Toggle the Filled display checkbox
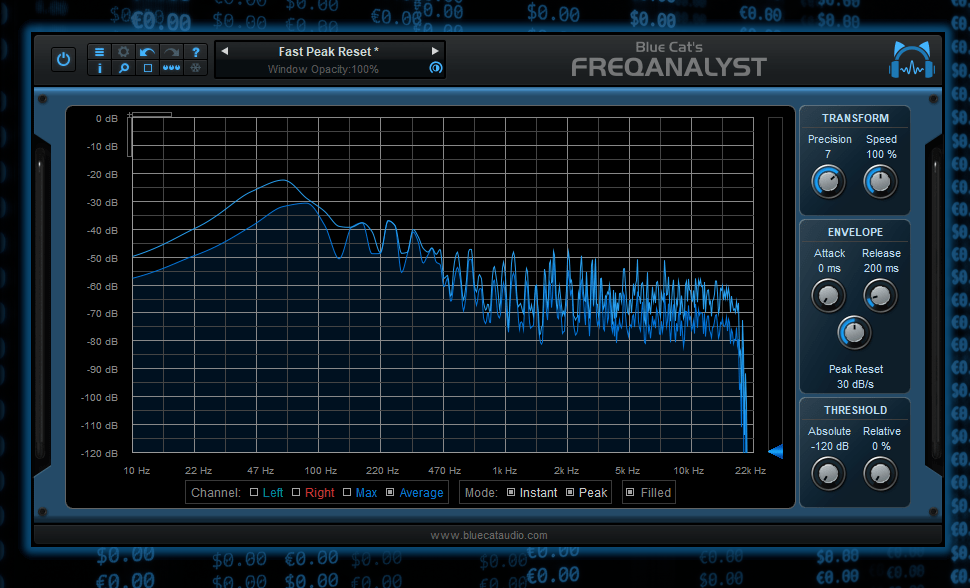The image size is (970, 588). [630, 492]
